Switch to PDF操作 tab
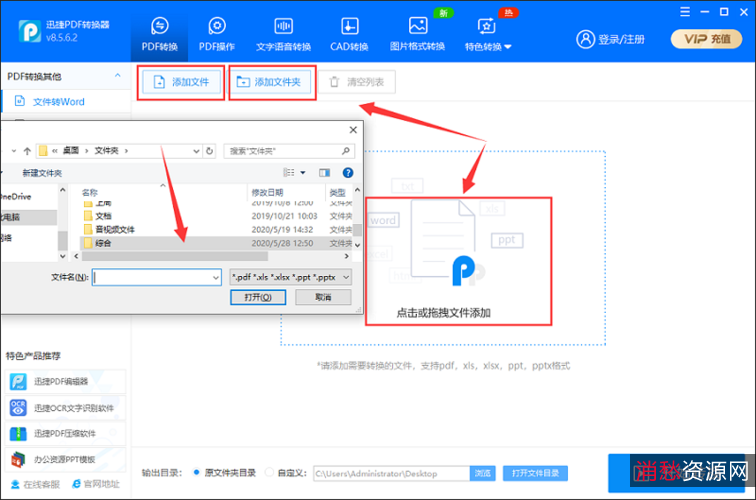This screenshot has width=756, height=500. coord(217,34)
